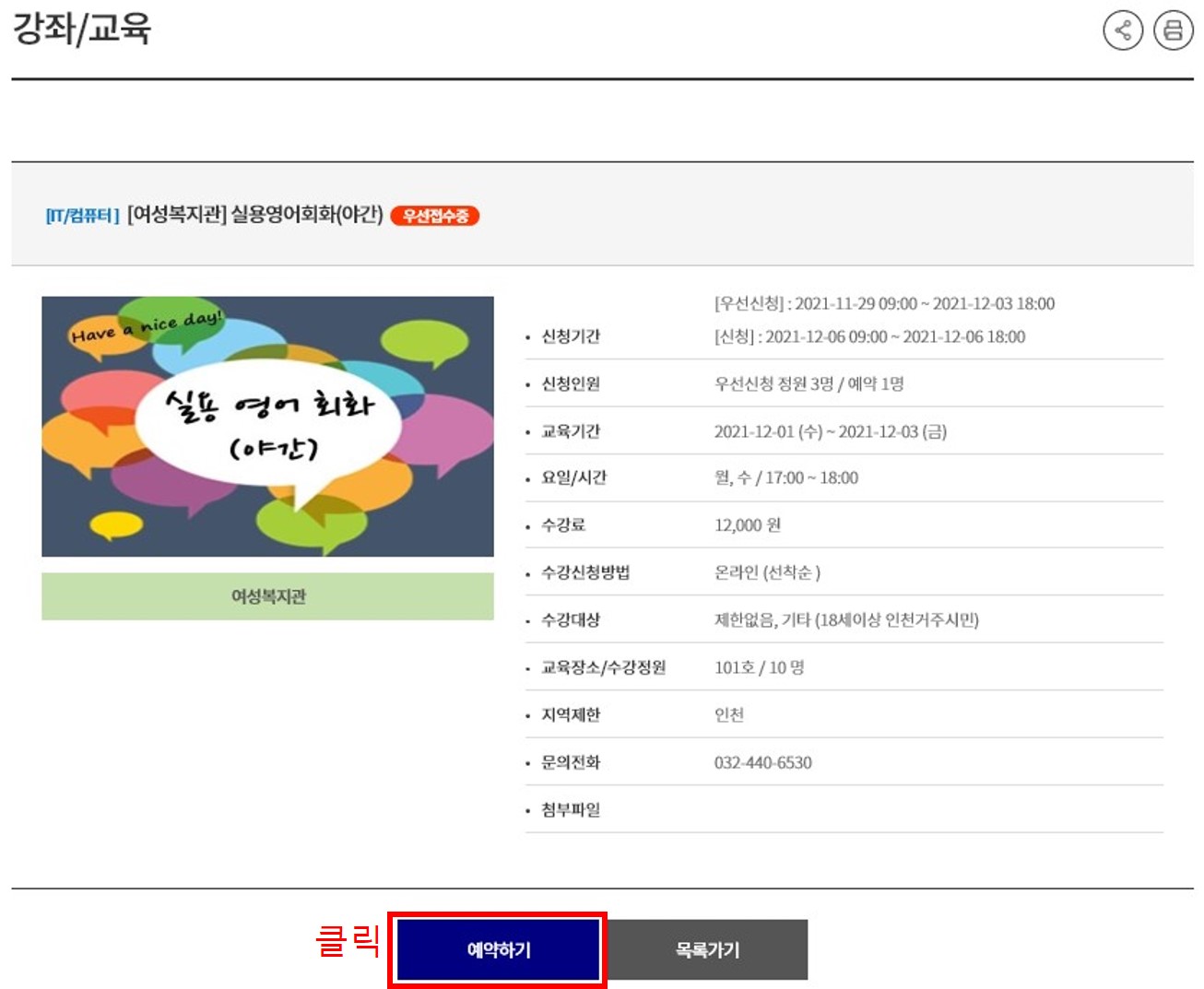
Task: Click the 온라인 (선착순) application method text
Action: (x=767, y=572)
